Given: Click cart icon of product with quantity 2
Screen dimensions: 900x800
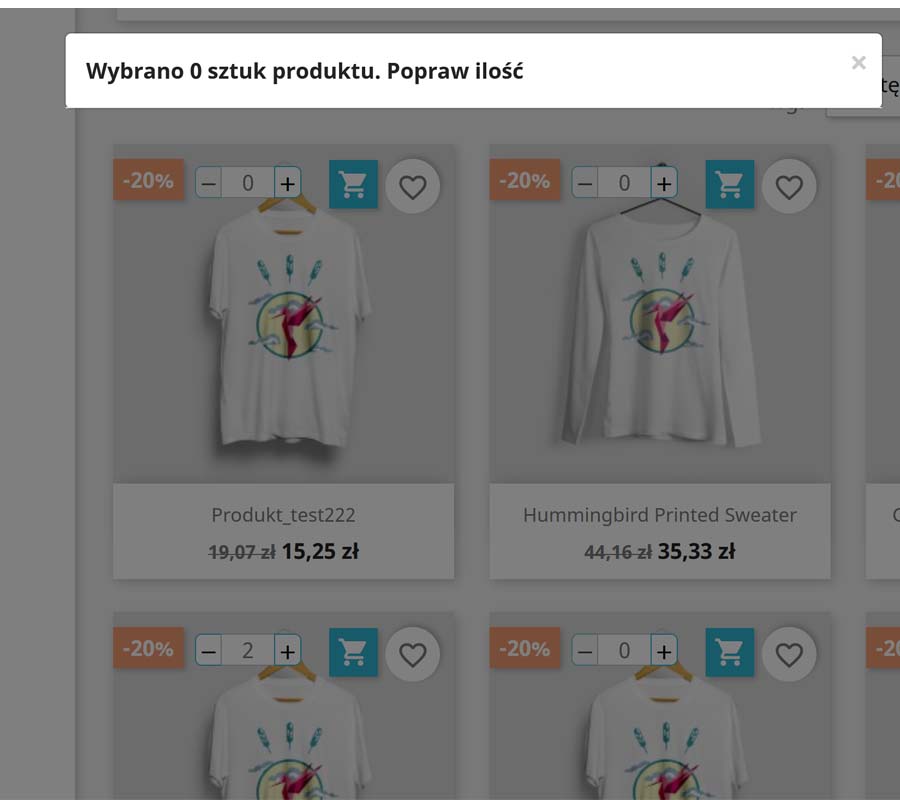Looking at the screenshot, I should tap(353, 652).
